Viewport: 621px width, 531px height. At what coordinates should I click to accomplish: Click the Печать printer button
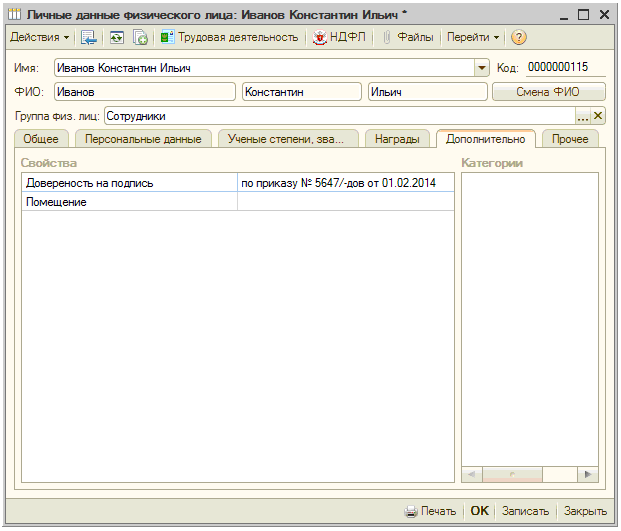pyautogui.click(x=430, y=511)
